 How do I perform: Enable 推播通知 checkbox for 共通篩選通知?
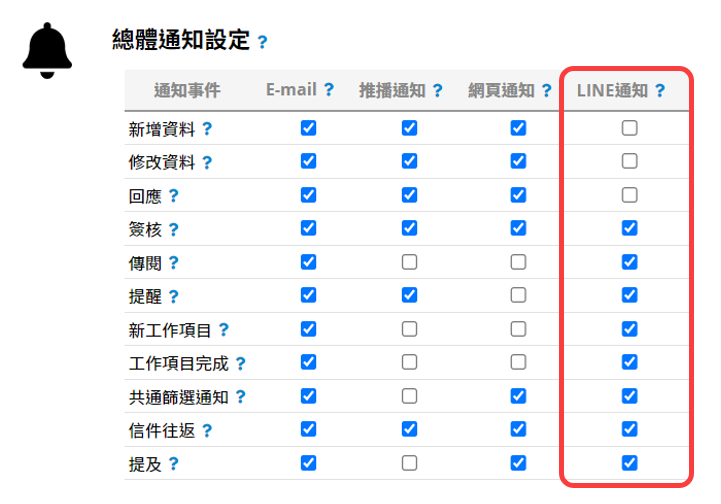pyautogui.click(x=409, y=396)
